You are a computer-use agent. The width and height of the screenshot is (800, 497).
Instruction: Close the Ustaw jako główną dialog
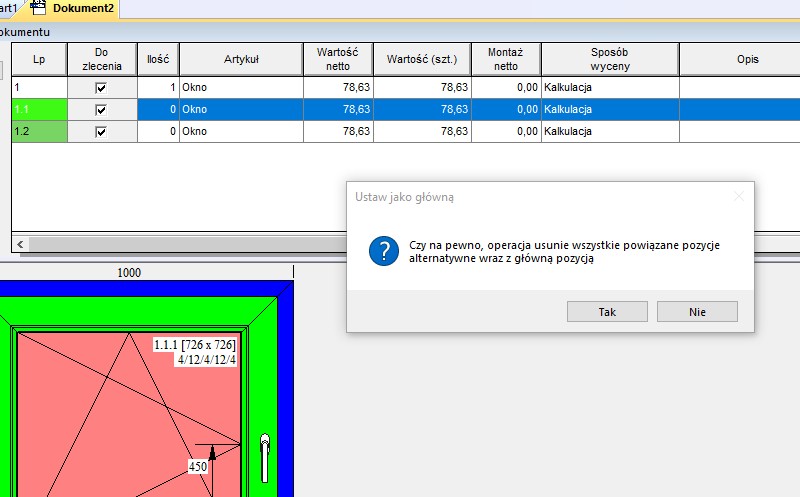739,196
